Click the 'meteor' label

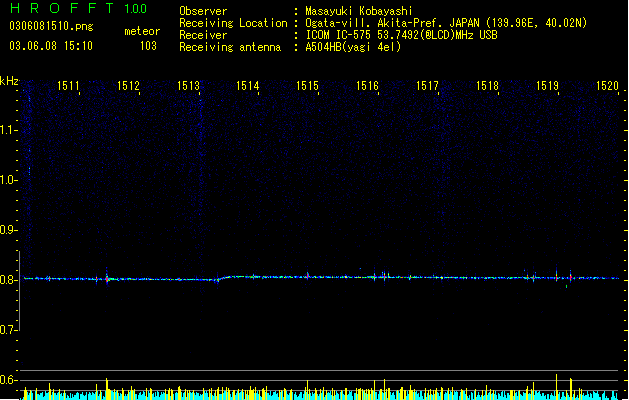[142, 31]
